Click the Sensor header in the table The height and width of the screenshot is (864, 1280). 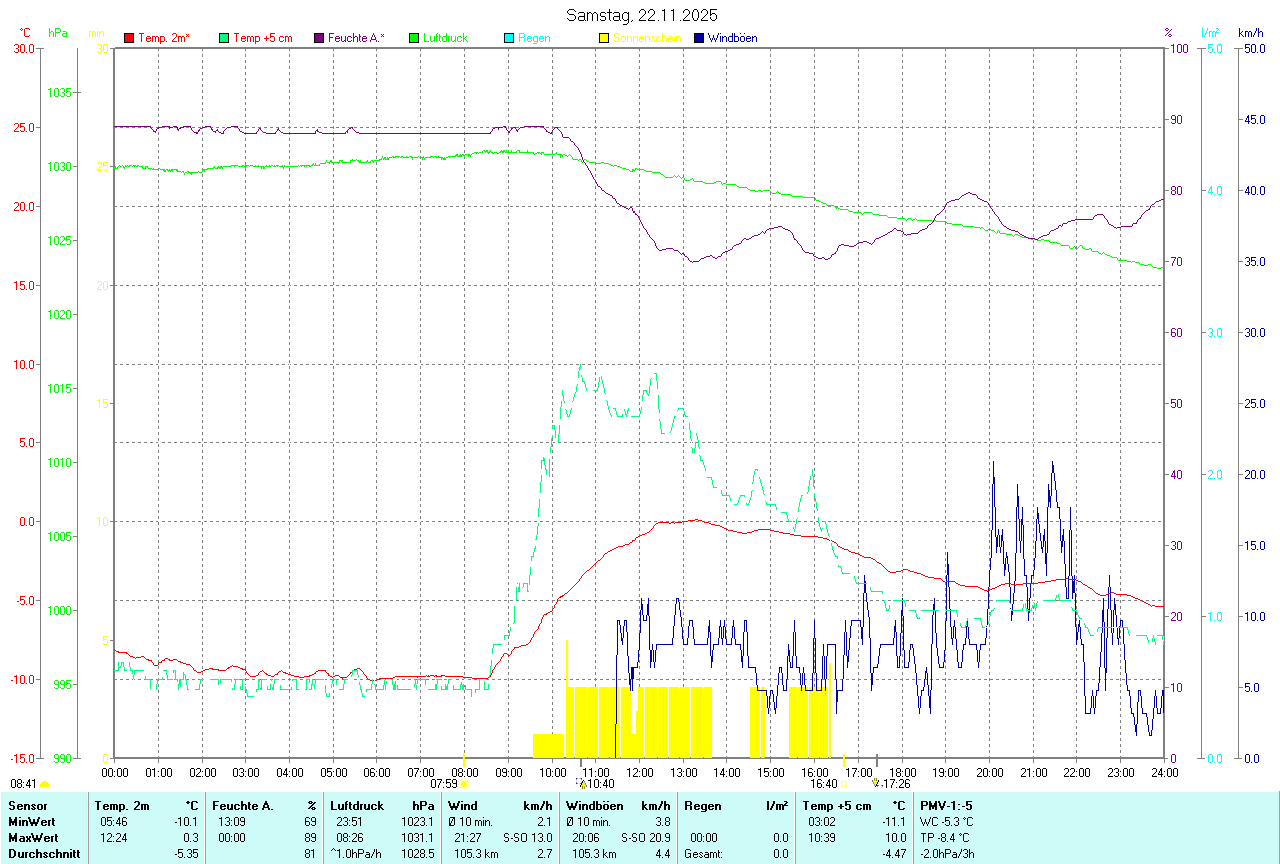tap(27, 806)
